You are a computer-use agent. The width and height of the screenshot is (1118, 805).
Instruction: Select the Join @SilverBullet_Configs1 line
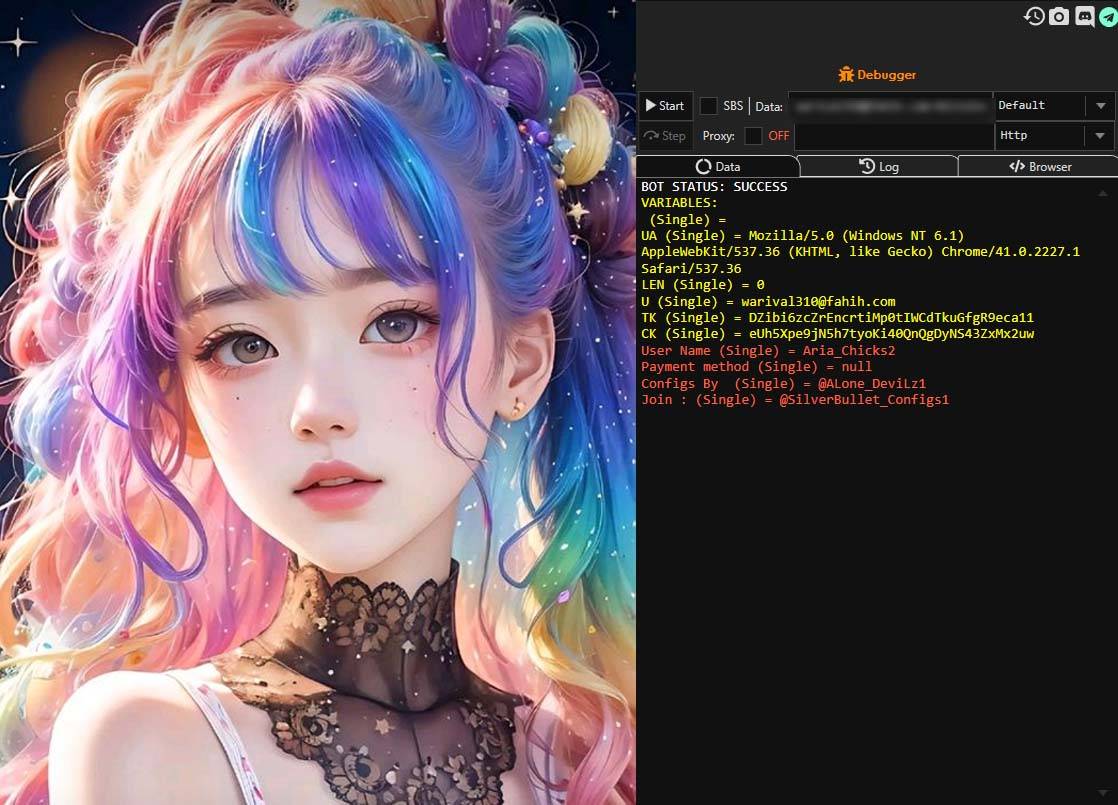795,399
